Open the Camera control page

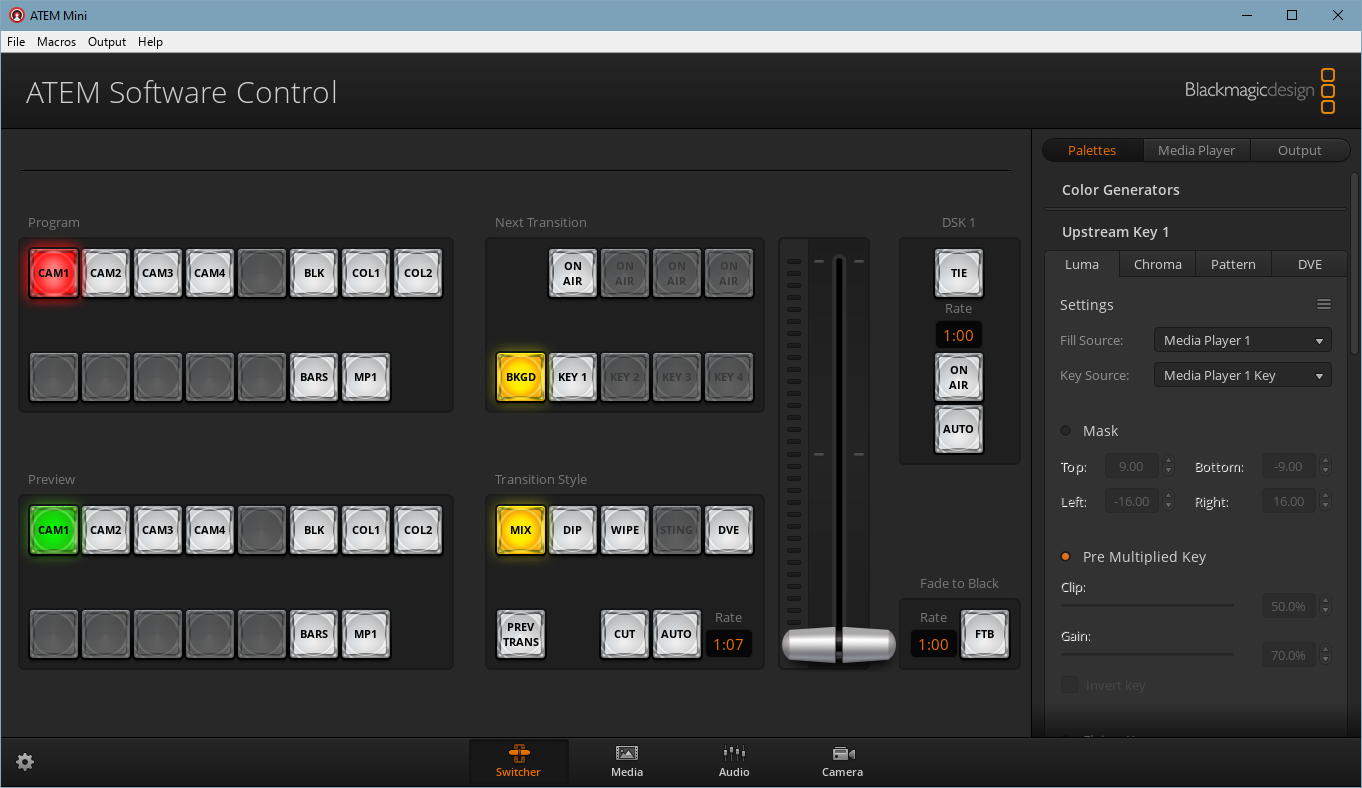842,762
